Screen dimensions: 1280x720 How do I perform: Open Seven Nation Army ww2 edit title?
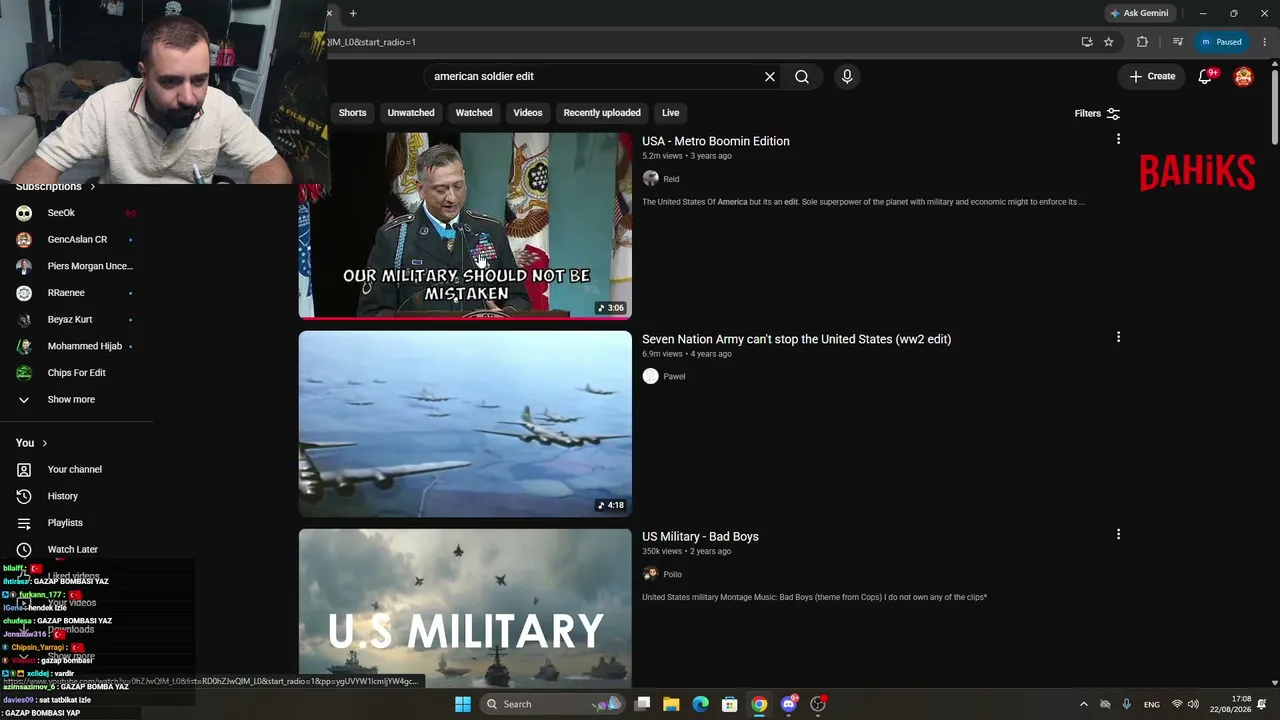coord(796,339)
